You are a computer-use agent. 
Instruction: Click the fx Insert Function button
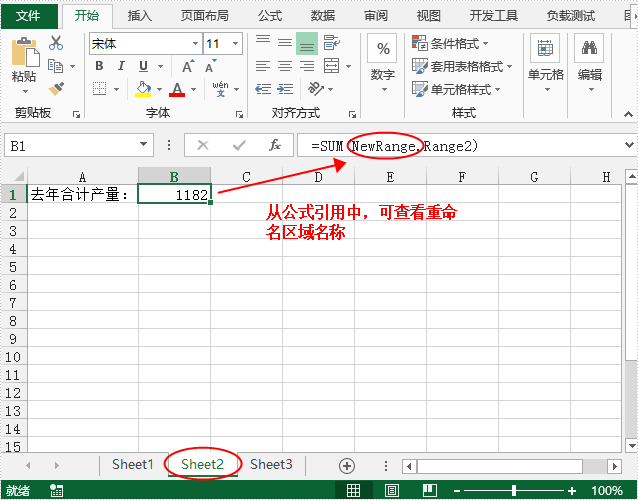click(x=275, y=145)
